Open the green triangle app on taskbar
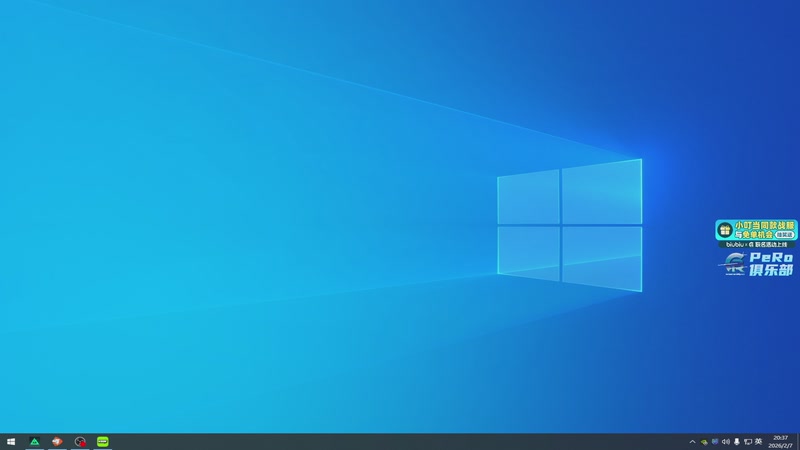 pos(34,441)
